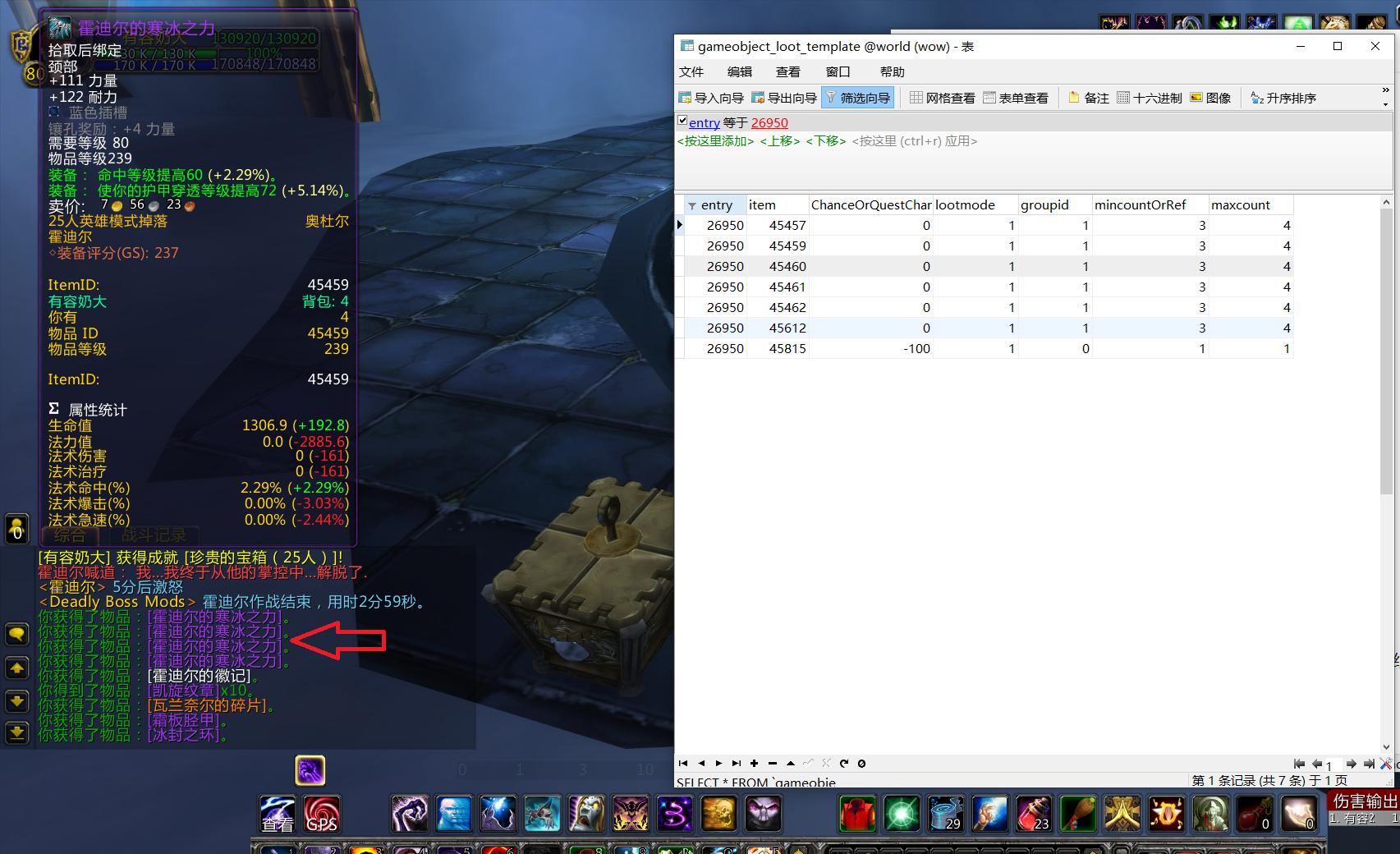The width and height of the screenshot is (1400, 854).
Task: Delete the record with minus icon
Action: pos(772,764)
